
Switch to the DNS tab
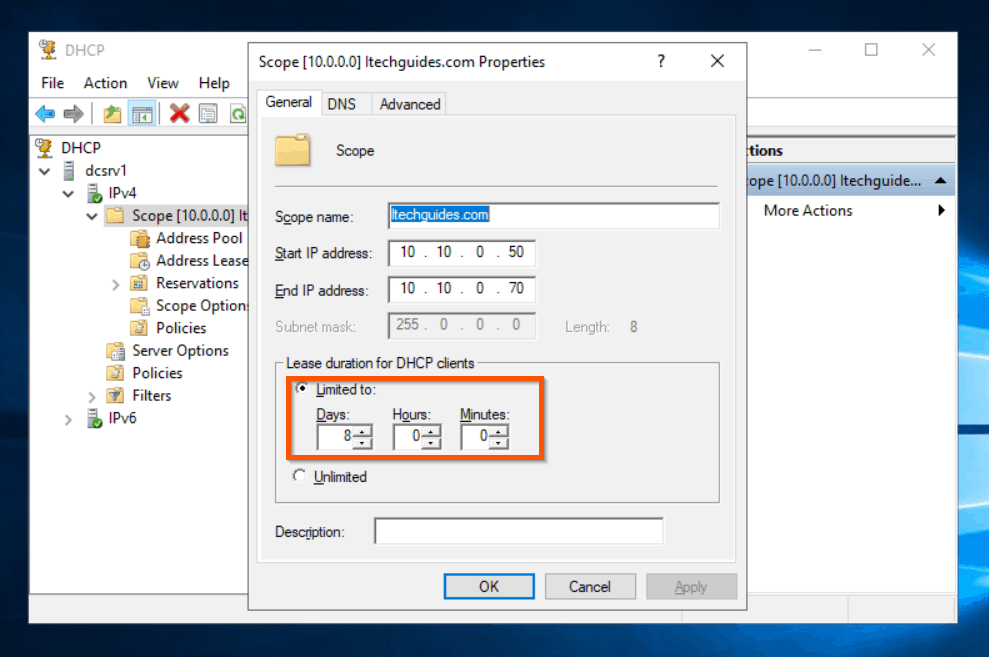click(341, 104)
